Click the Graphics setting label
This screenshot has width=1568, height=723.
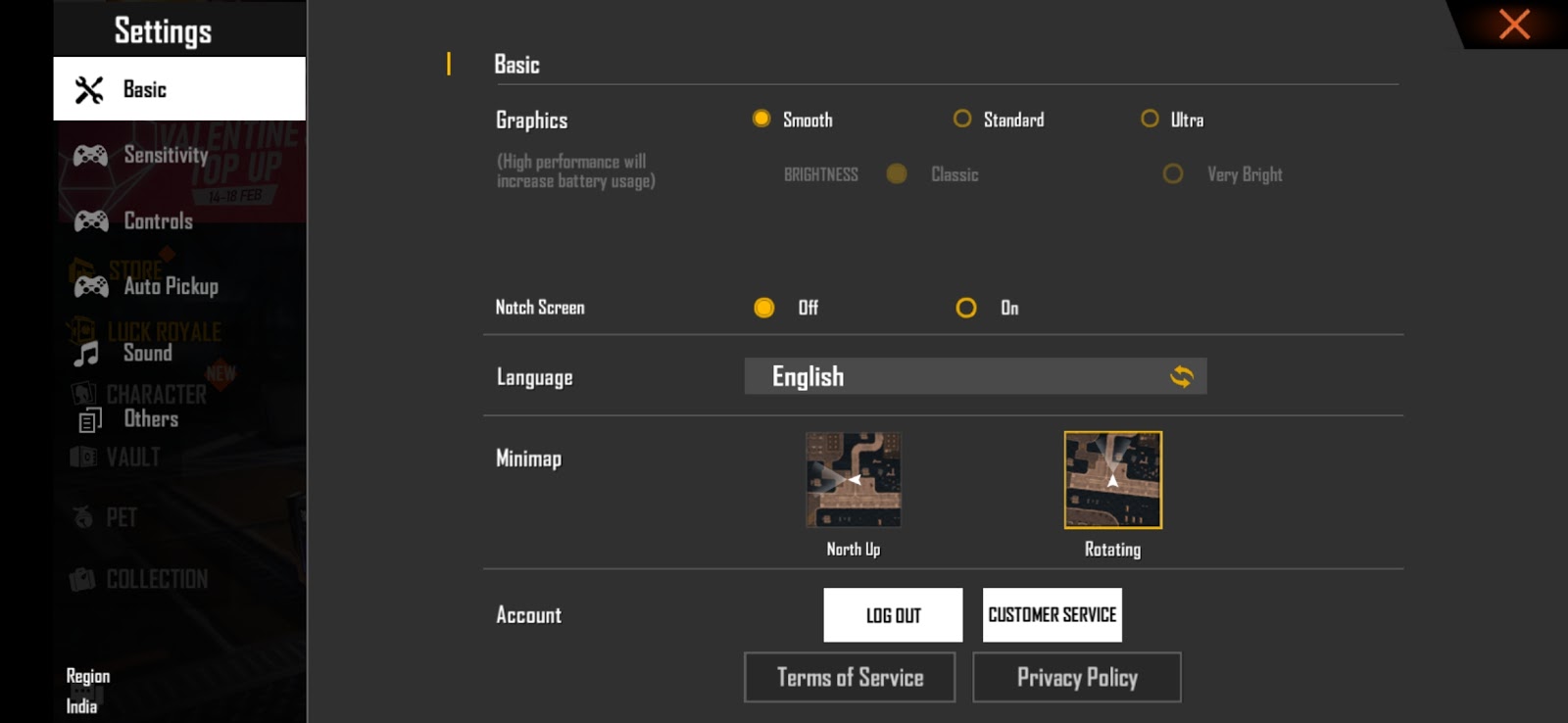pyautogui.click(x=531, y=120)
